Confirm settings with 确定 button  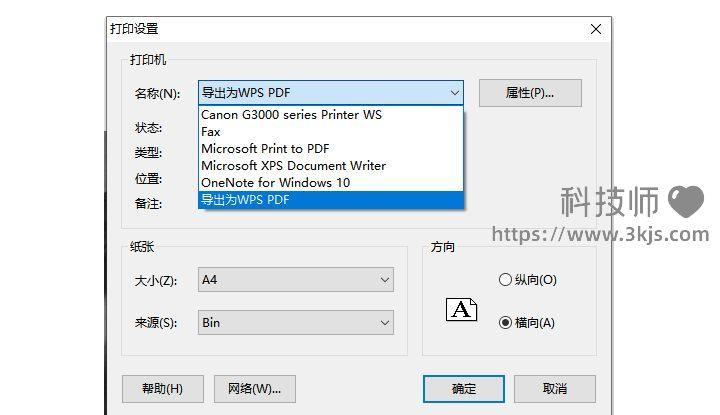463,388
